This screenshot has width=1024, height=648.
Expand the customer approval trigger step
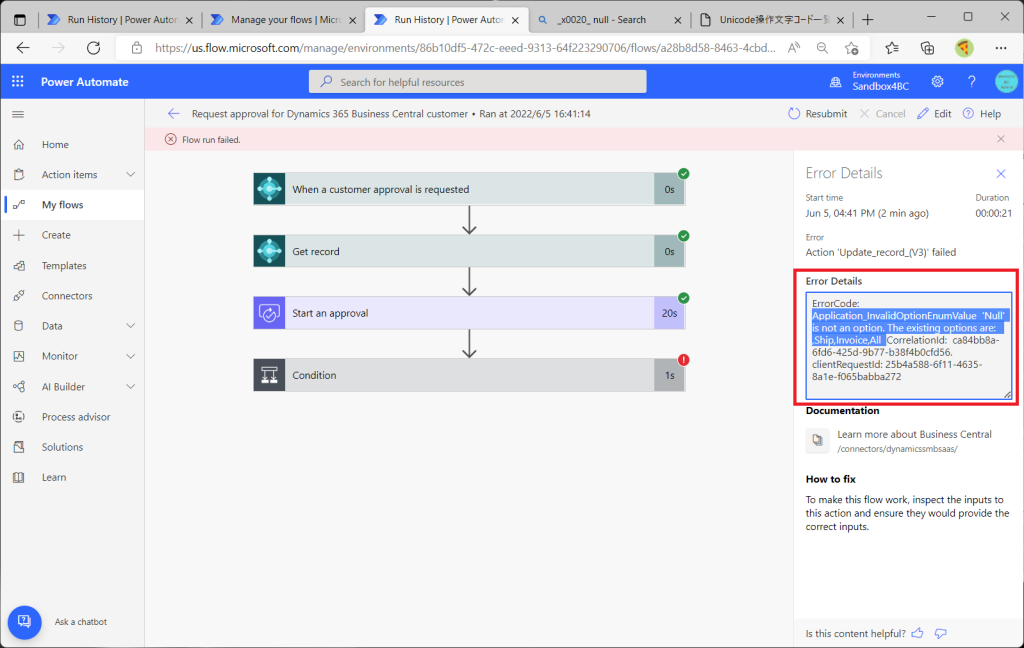[x=469, y=189]
